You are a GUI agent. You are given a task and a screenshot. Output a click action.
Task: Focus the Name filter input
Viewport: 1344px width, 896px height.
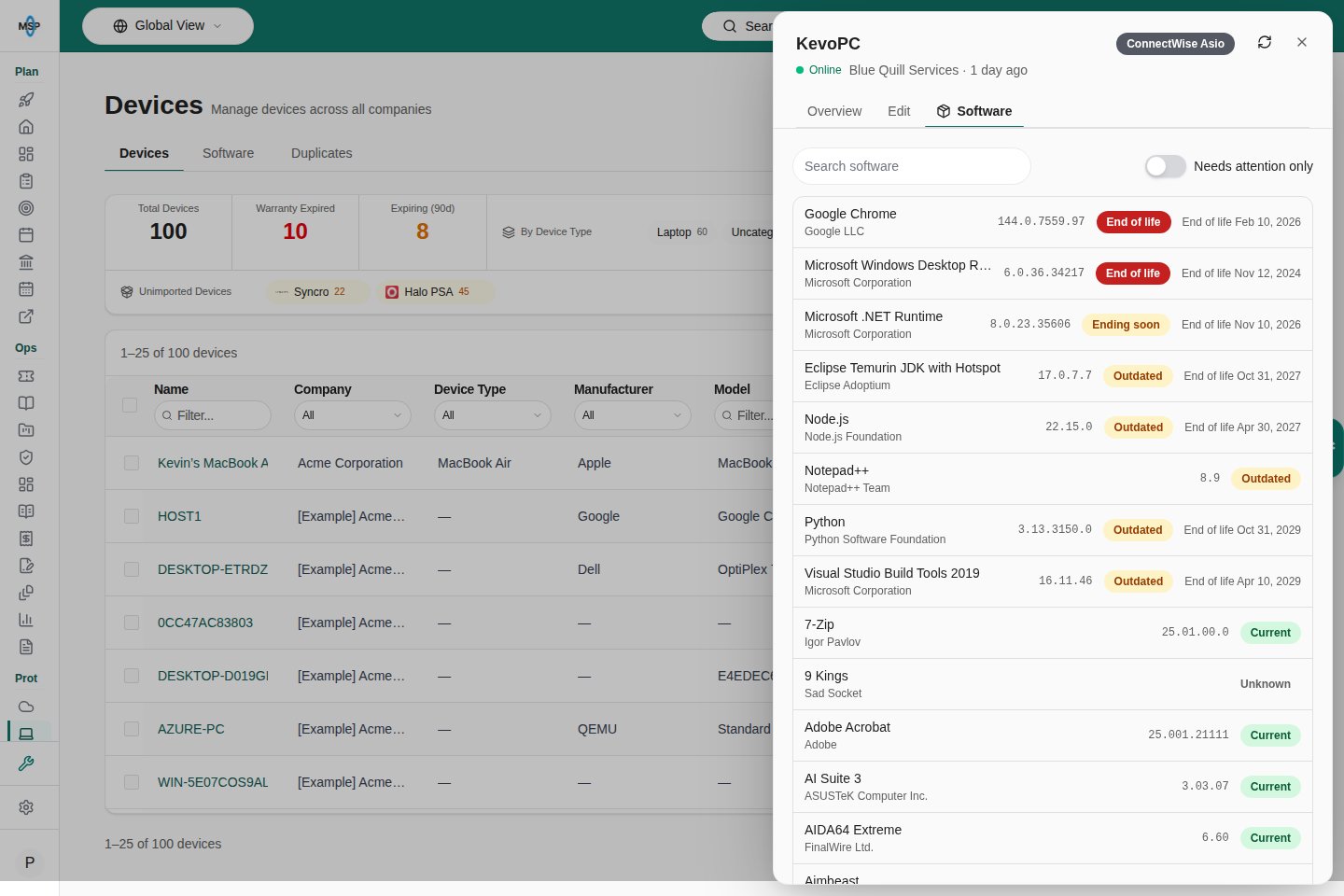[213, 415]
